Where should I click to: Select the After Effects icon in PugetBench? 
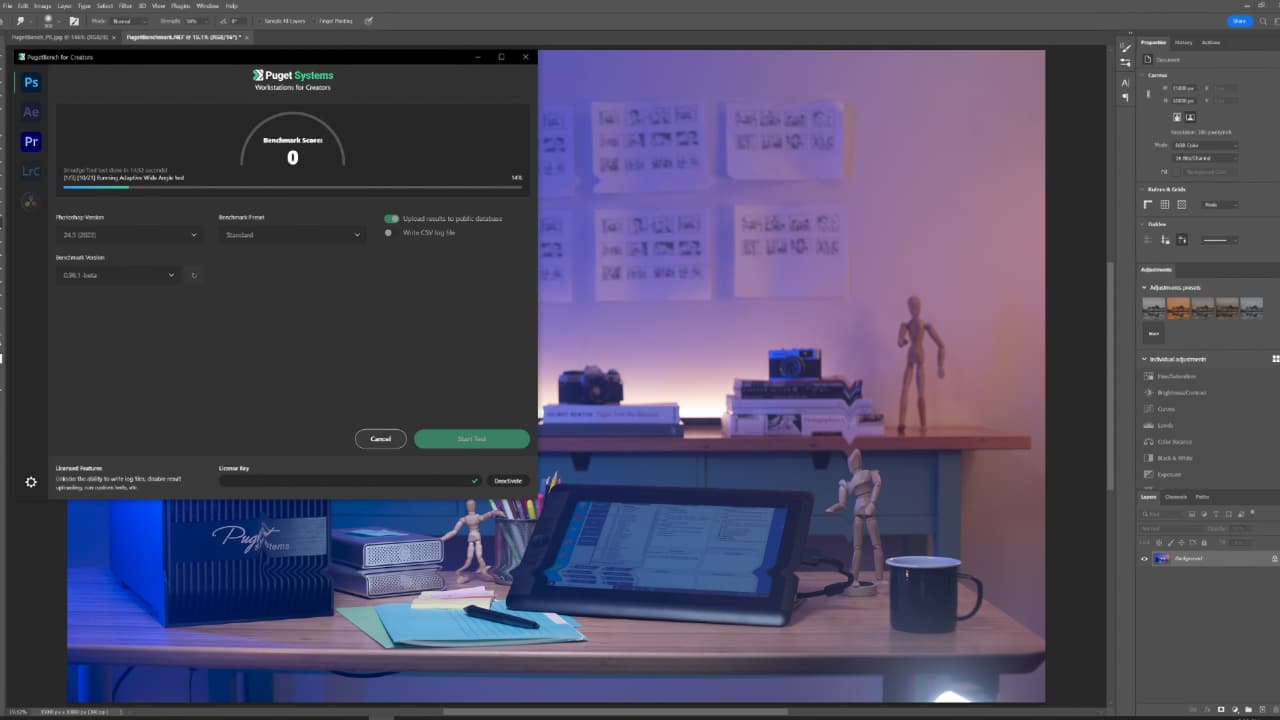pyautogui.click(x=31, y=112)
